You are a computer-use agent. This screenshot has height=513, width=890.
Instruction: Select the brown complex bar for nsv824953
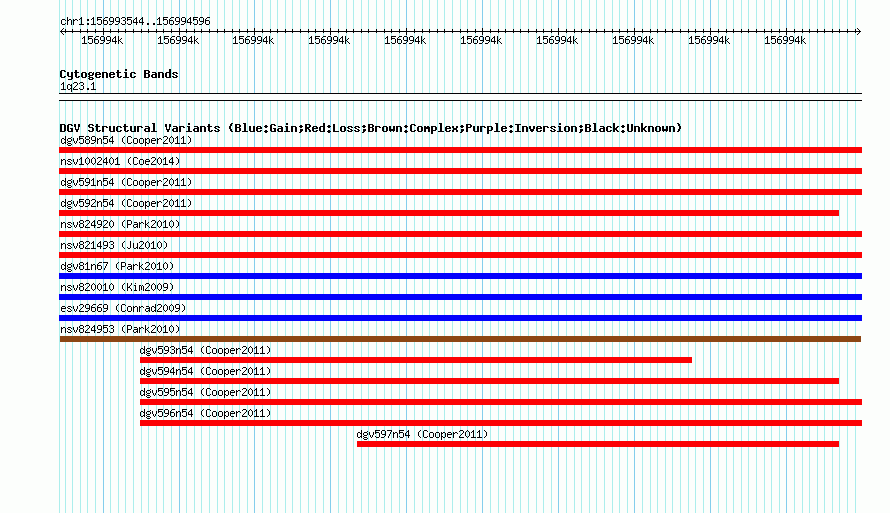point(460,339)
